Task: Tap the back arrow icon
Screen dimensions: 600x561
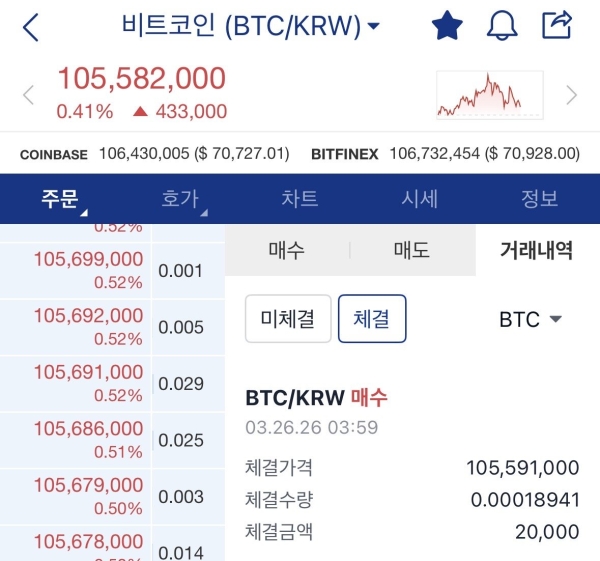Action: [31, 27]
